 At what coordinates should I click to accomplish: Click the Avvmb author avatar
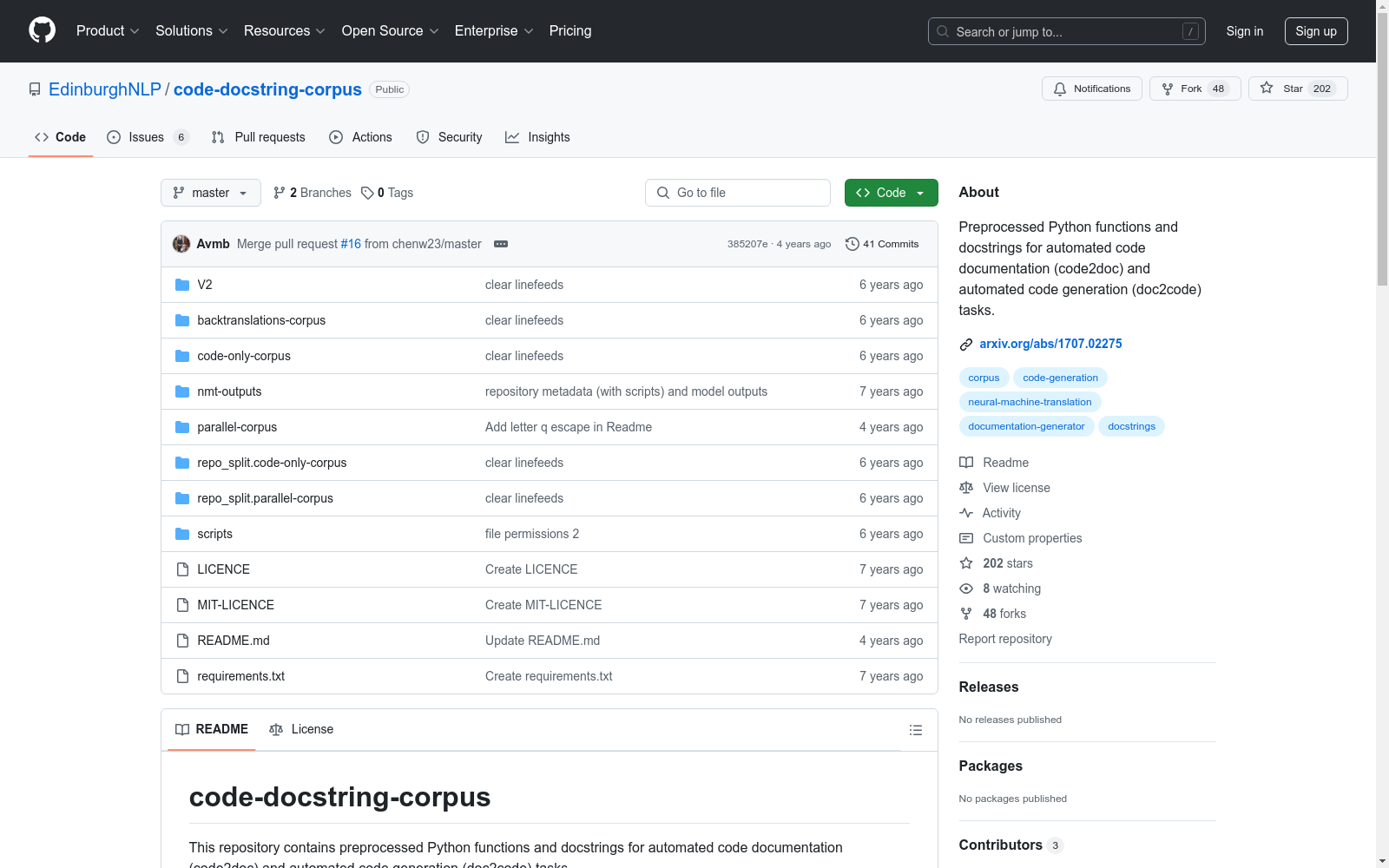pos(181,244)
